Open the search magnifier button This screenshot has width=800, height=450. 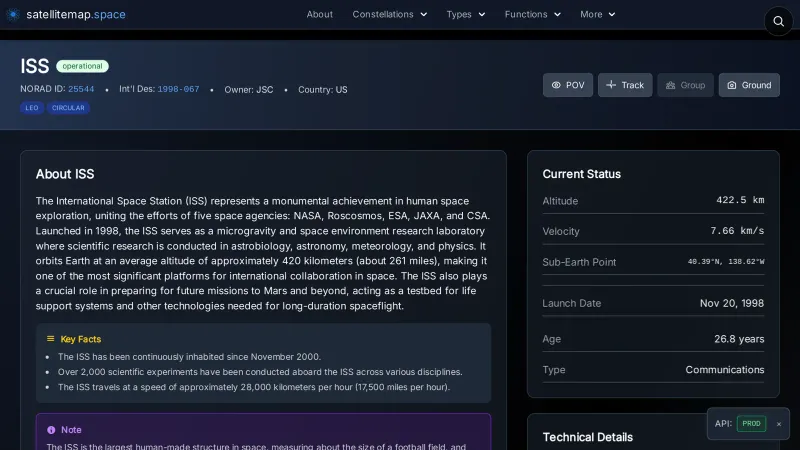point(779,21)
